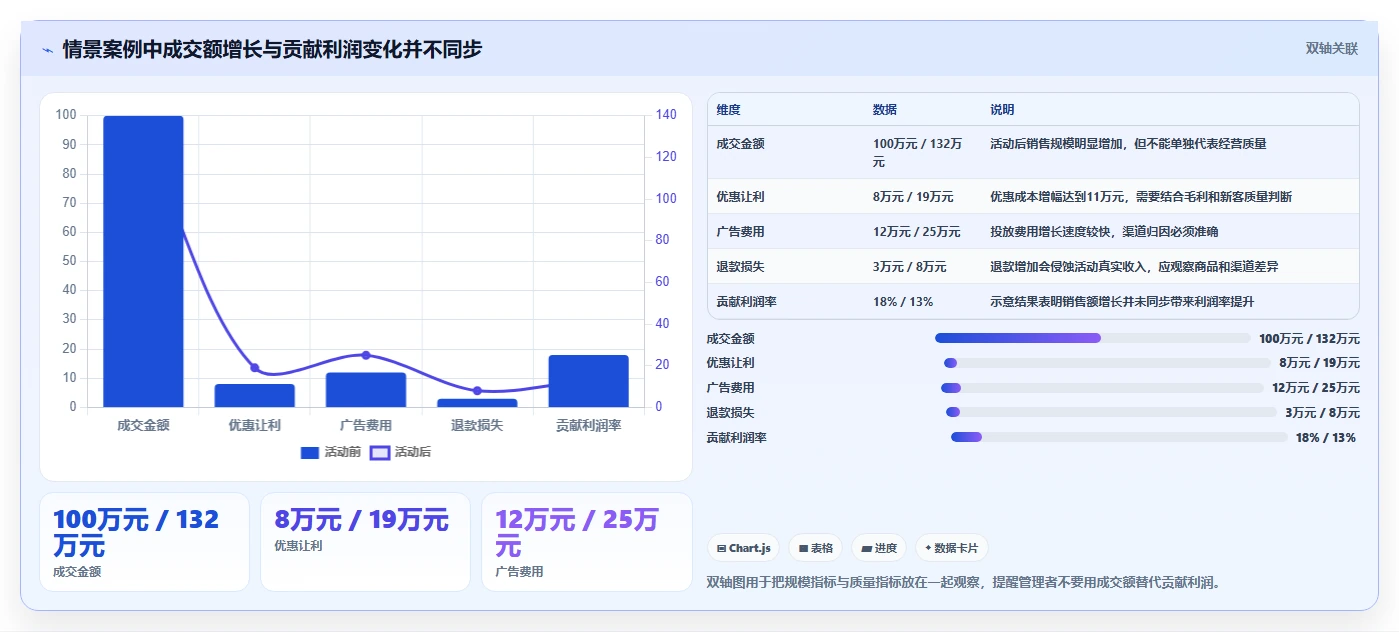Select the 进度 tag

(x=879, y=548)
